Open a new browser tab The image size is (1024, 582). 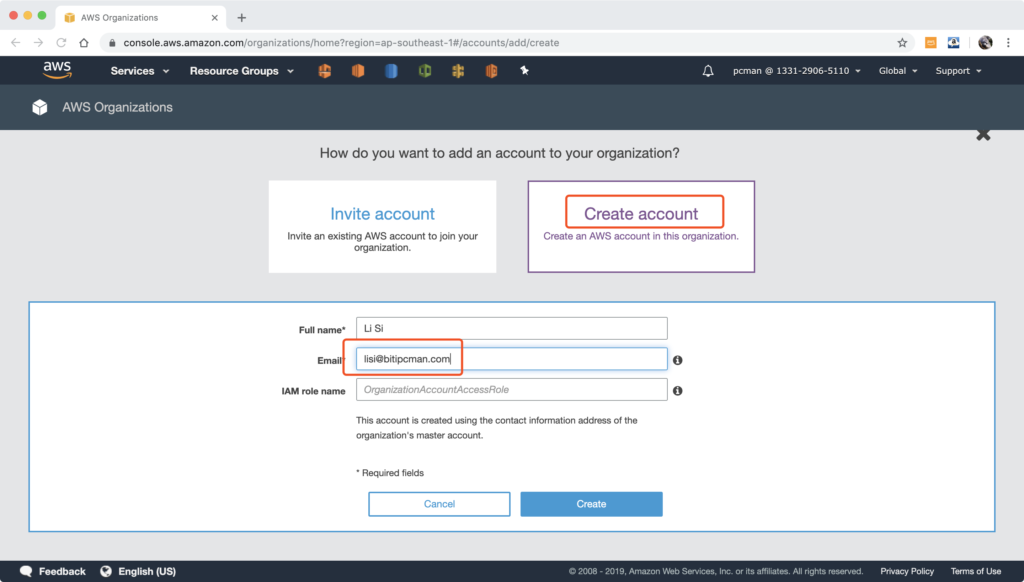pyautogui.click(x=242, y=18)
